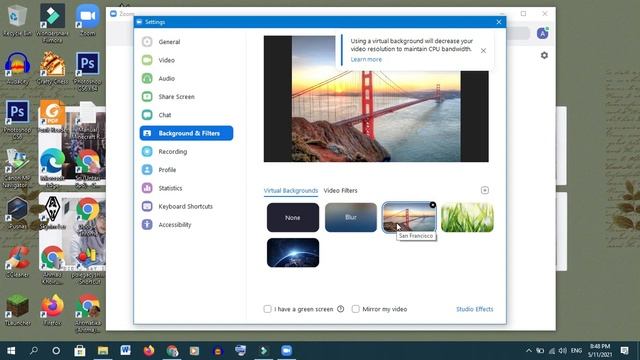Click the profile avatar in Zoom window
Viewport: 640px width, 360px height.
click(542, 33)
